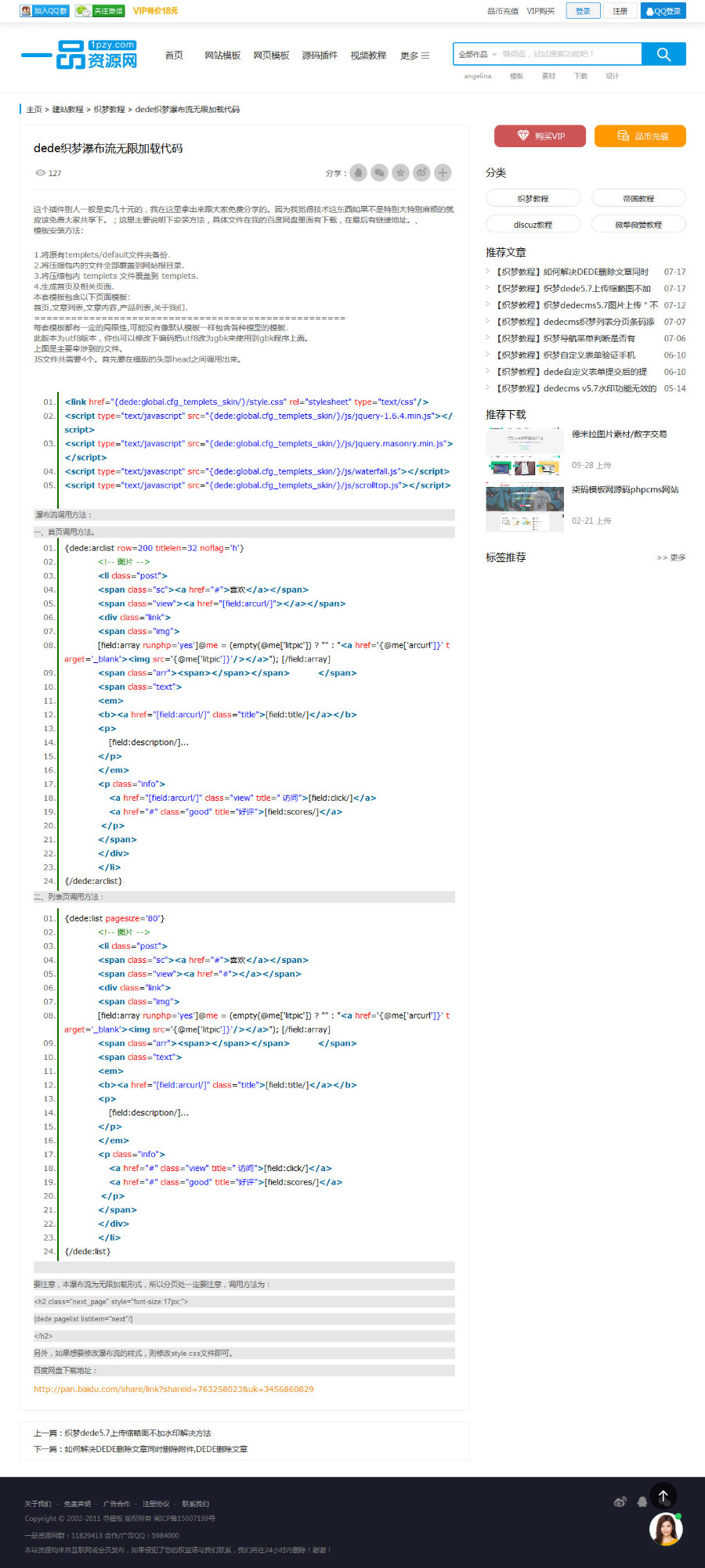This screenshot has width=705, height=1568.
Task: Click hot search keyword 模板
Action: point(516,76)
